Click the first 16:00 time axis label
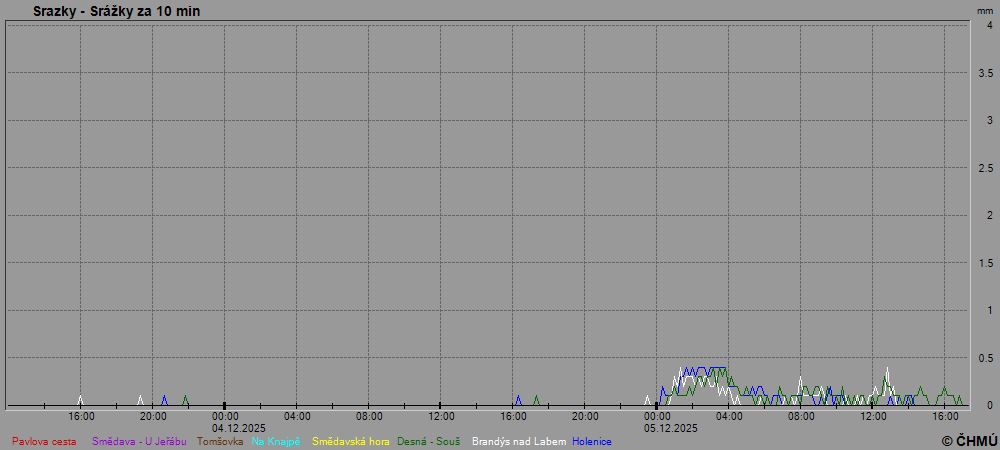1000x450 pixels. [81, 416]
